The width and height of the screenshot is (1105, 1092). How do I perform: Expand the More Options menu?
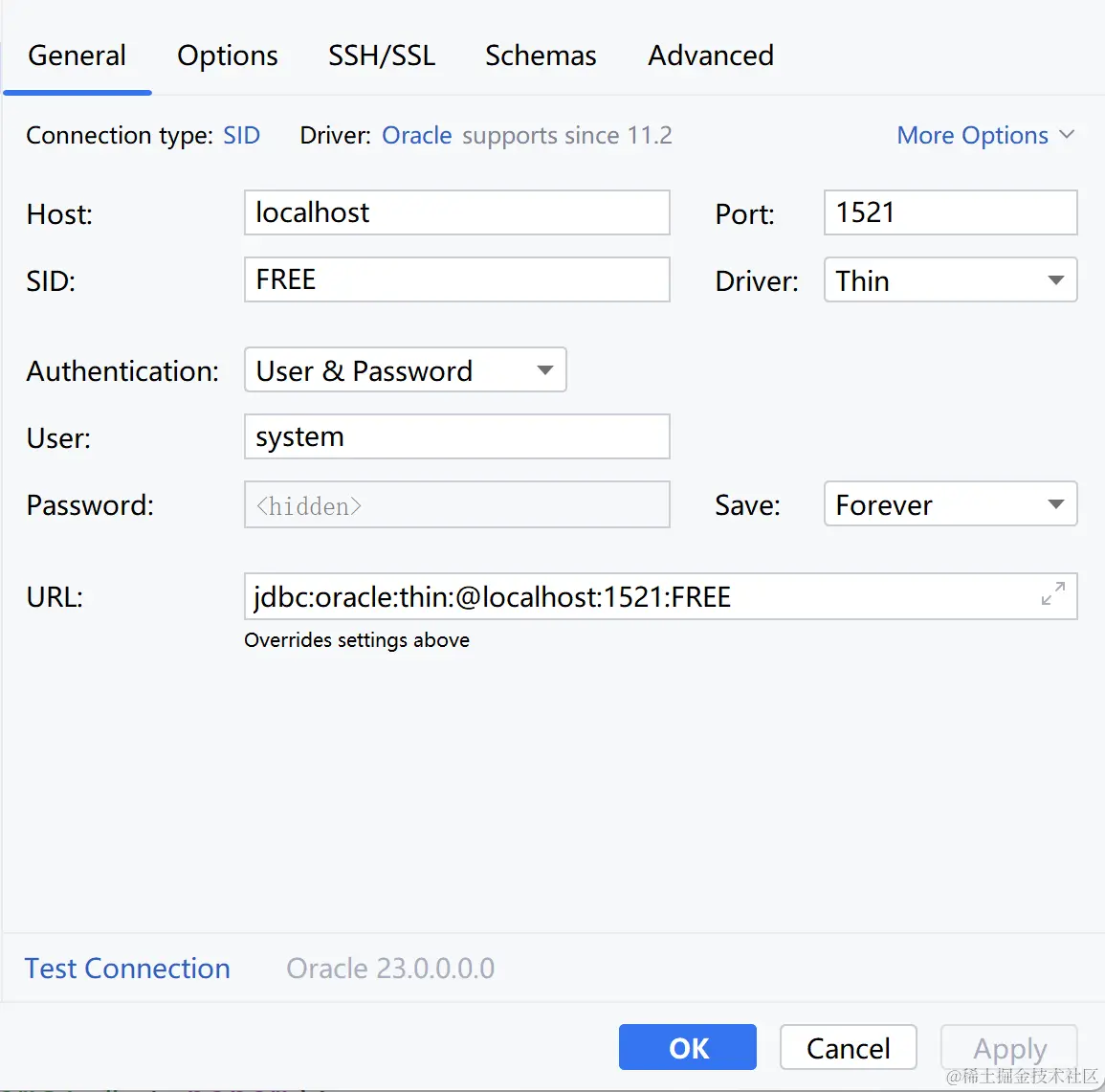pyautogui.click(x=984, y=135)
